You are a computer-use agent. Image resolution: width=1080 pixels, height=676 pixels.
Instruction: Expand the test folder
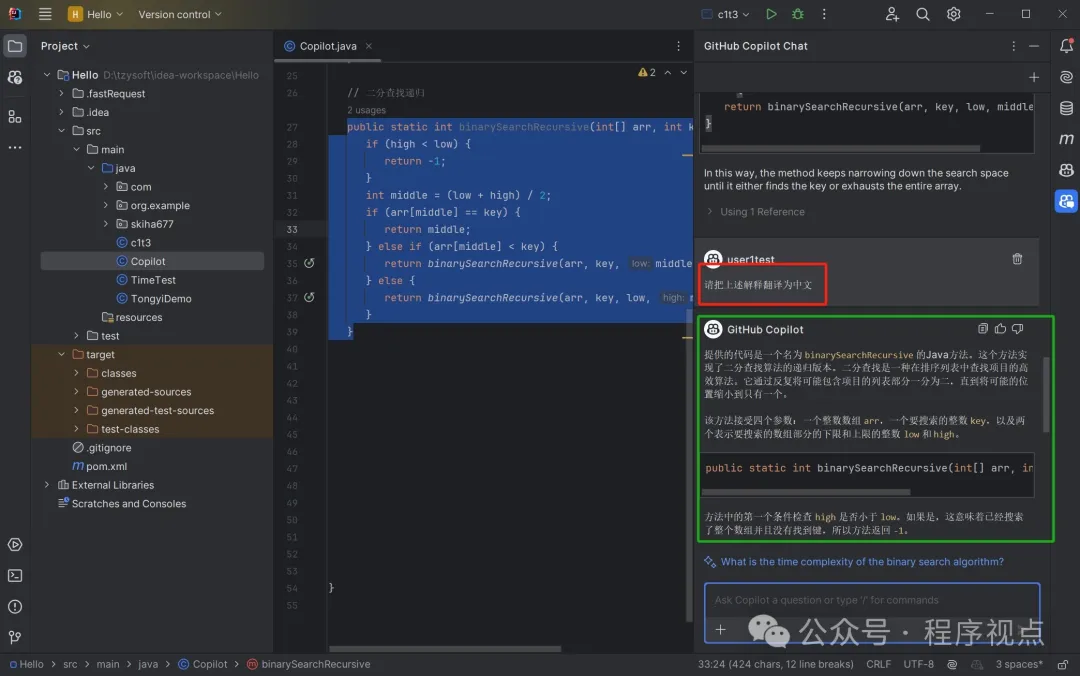[76, 336]
